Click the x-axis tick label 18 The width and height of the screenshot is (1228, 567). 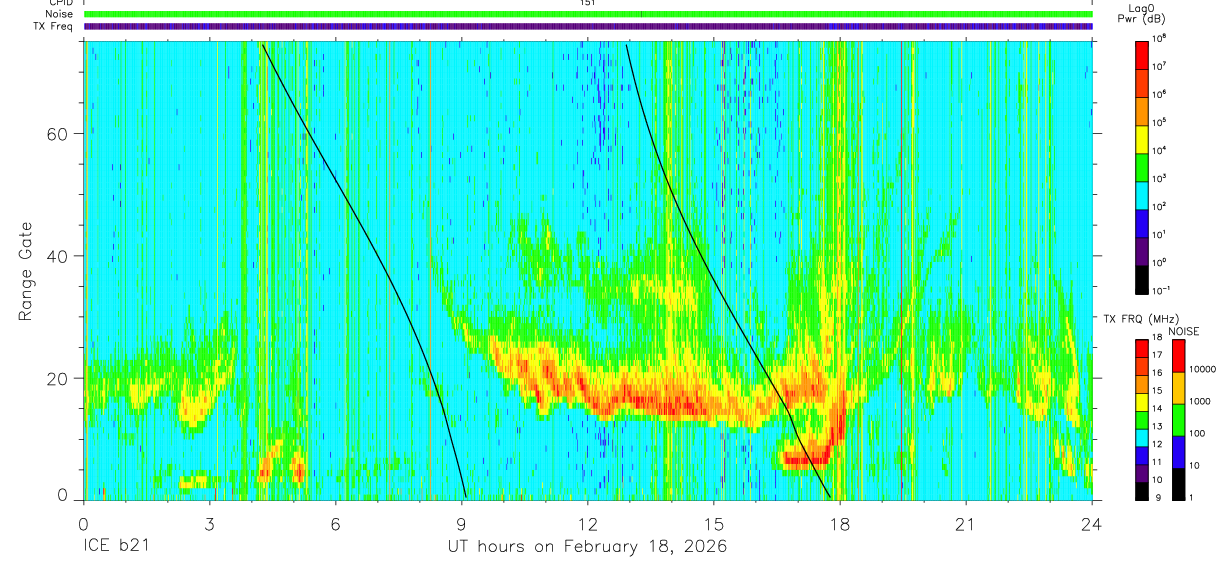(x=840, y=524)
